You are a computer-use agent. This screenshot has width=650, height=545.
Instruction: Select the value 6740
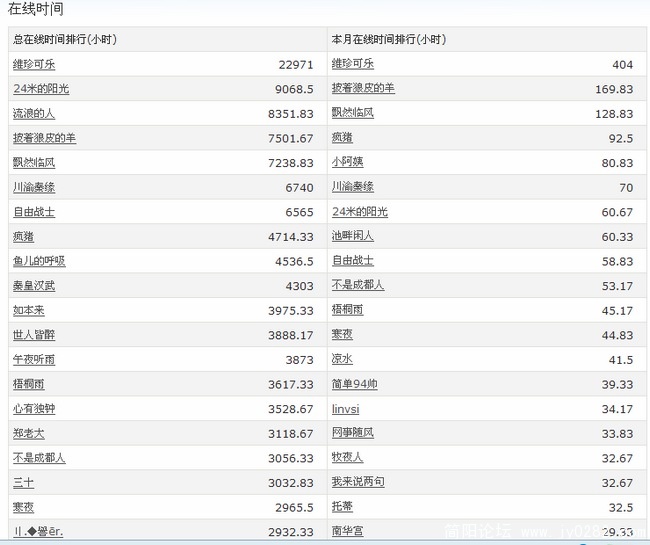tap(299, 188)
